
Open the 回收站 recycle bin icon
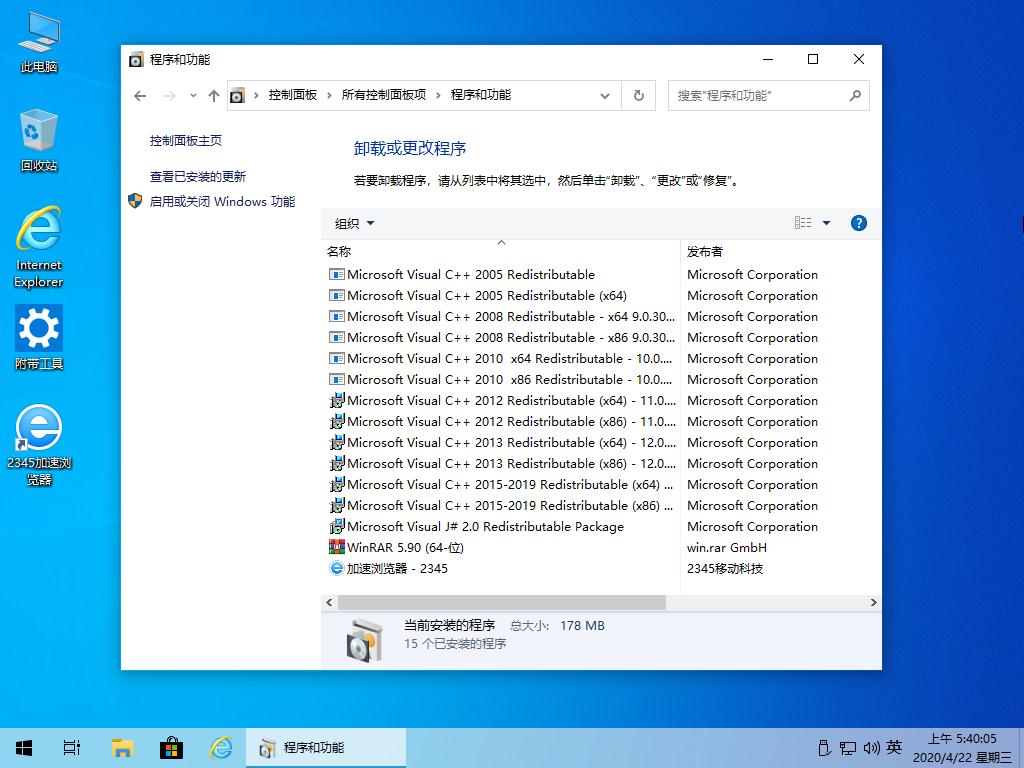click(x=39, y=141)
